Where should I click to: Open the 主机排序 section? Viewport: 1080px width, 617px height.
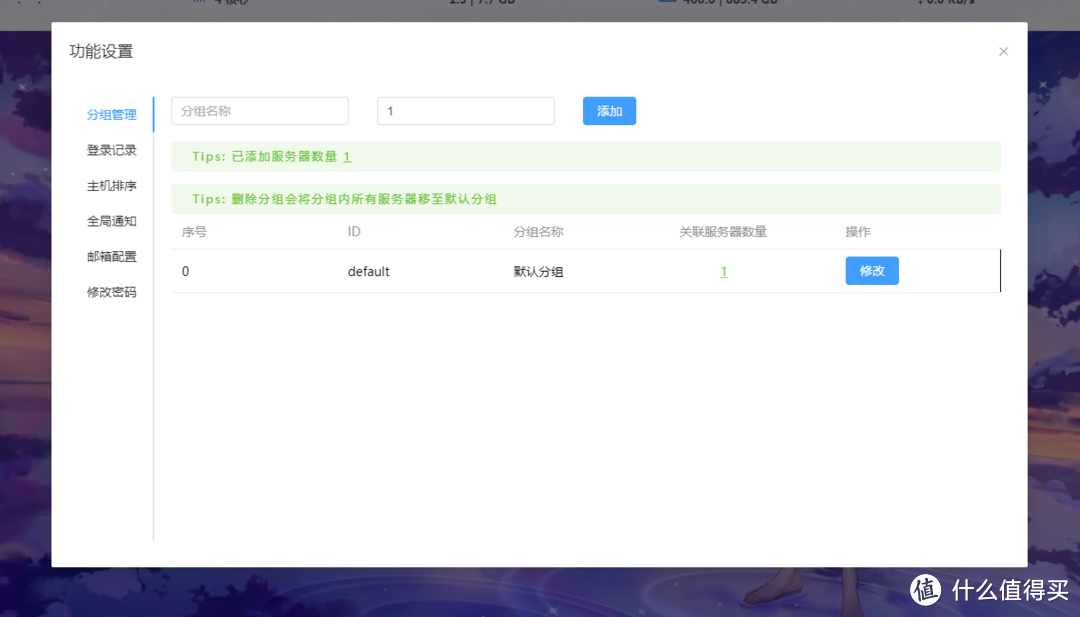(111, 185)
